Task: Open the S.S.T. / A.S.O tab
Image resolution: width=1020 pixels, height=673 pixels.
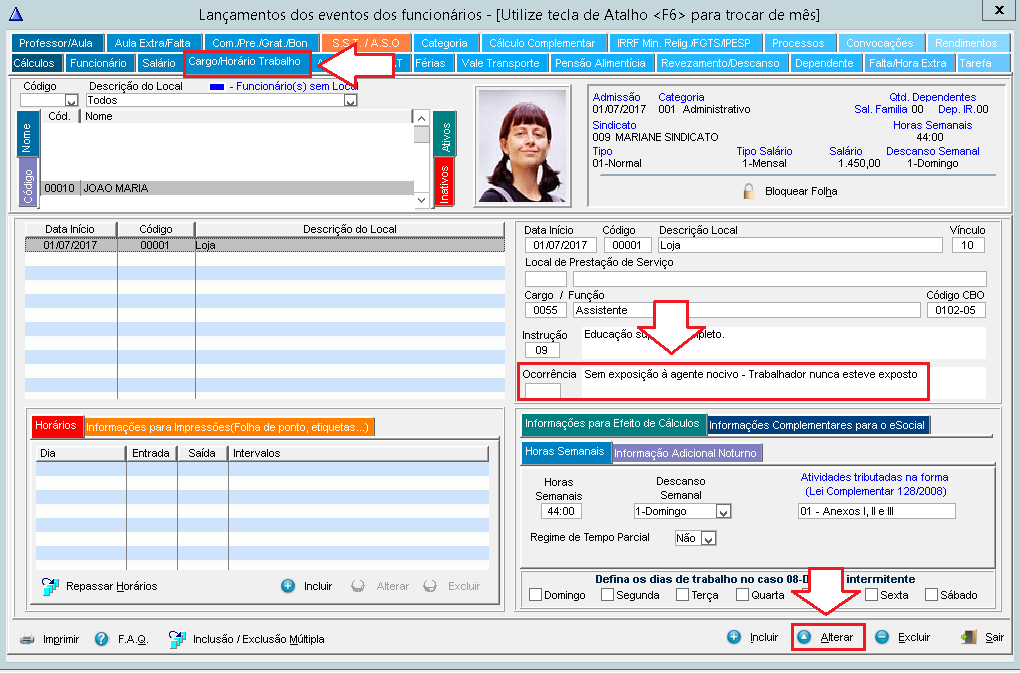Action: (366, 43)
